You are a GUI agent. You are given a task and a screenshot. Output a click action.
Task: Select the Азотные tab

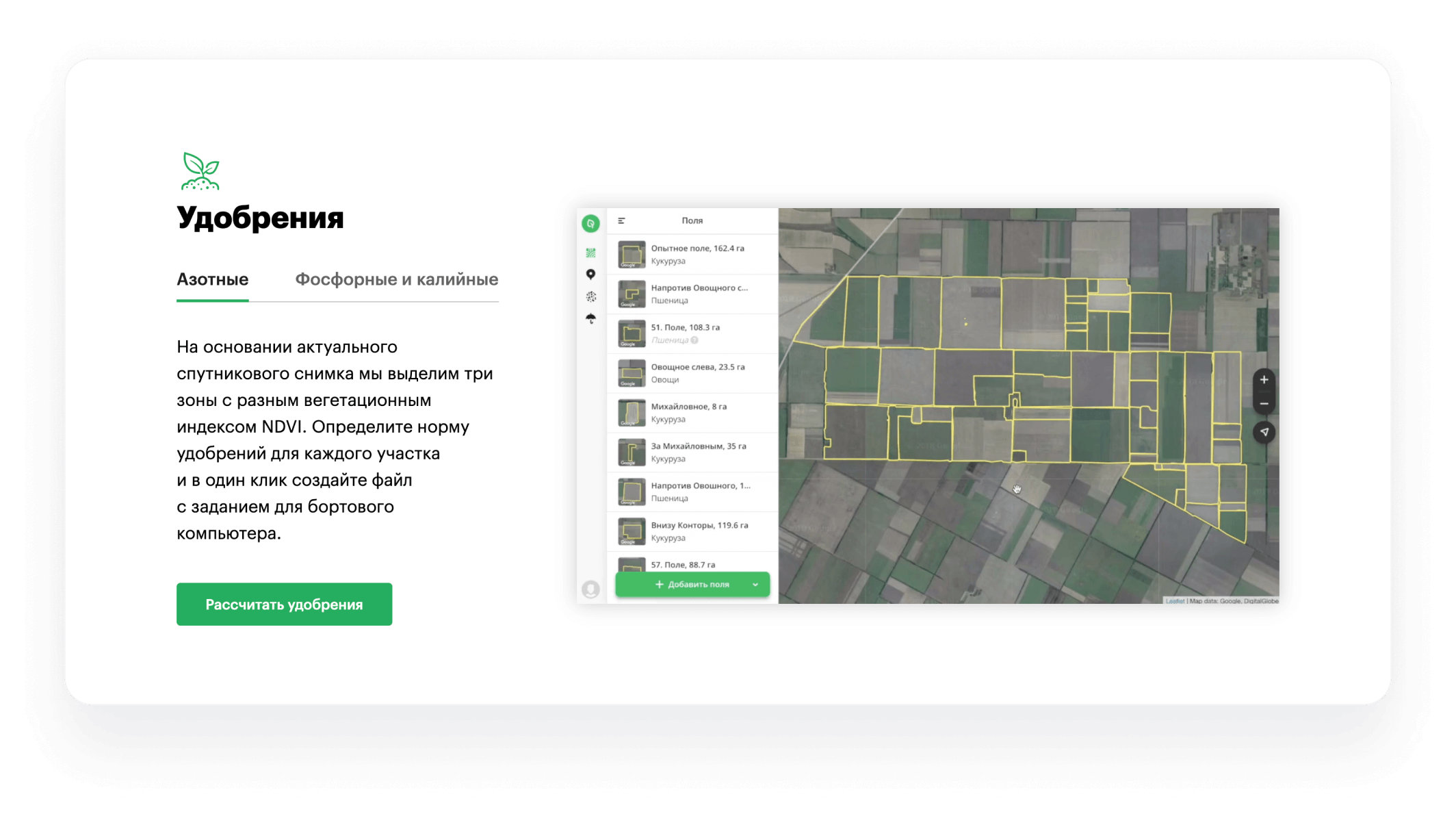(x=212, y=279)
